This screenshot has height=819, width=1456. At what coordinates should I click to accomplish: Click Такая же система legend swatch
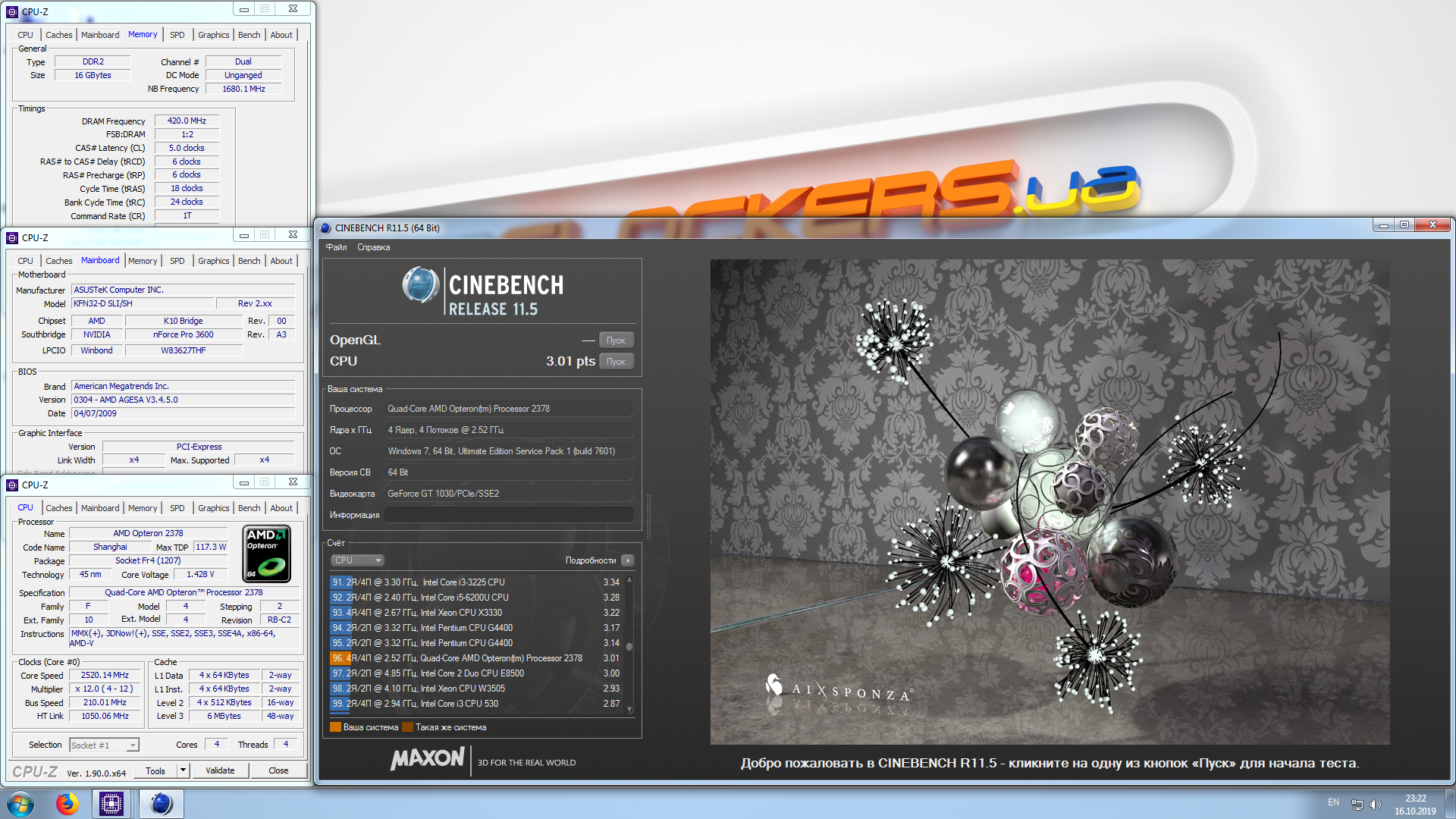coord(407,727)
